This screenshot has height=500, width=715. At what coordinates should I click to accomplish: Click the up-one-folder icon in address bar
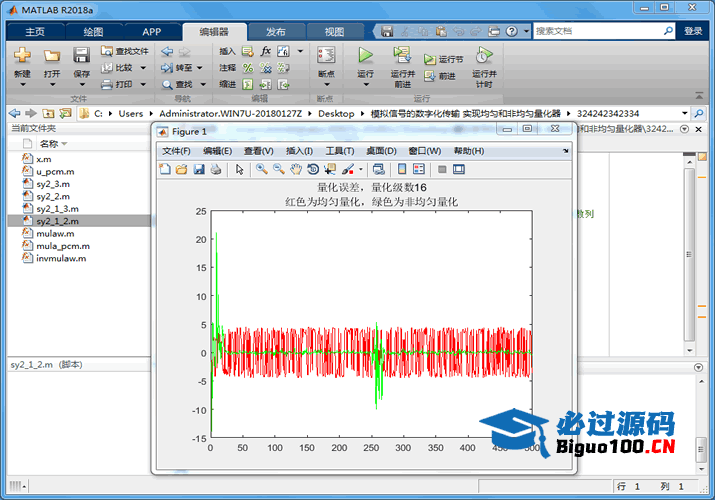click(48, 113)
